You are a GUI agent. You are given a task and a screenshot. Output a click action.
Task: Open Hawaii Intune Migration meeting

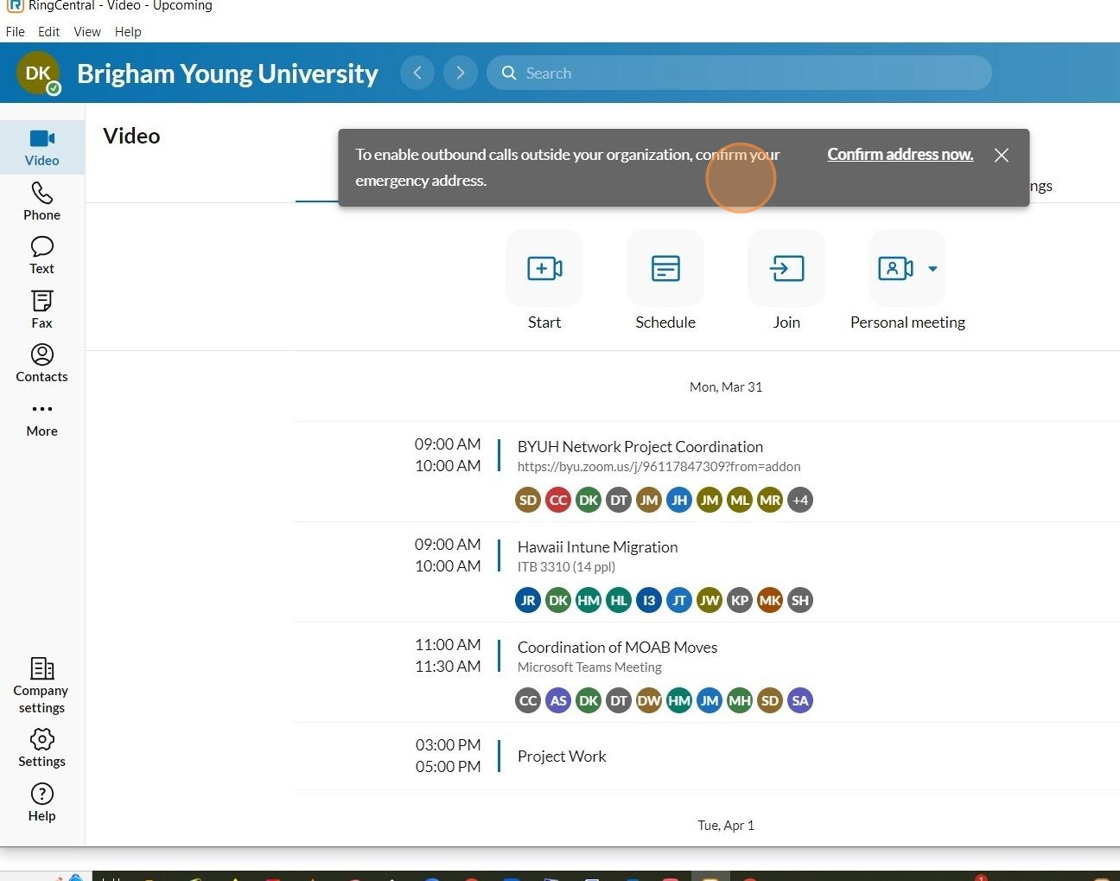(x=597, y=547)
